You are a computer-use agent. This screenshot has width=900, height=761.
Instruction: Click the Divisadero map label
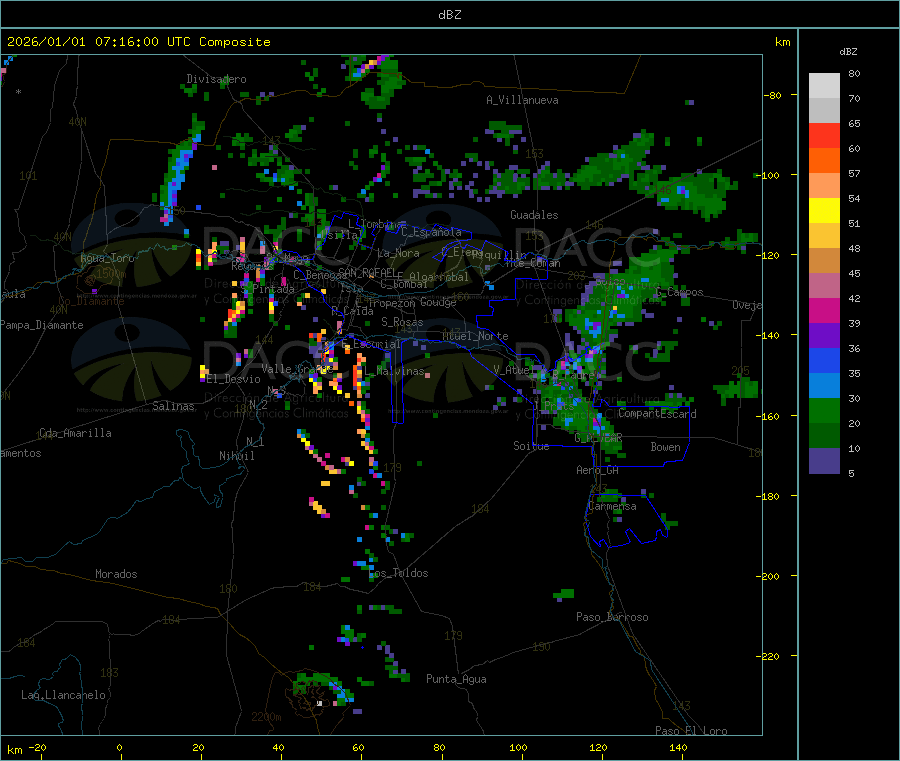(x=216, y=79)
